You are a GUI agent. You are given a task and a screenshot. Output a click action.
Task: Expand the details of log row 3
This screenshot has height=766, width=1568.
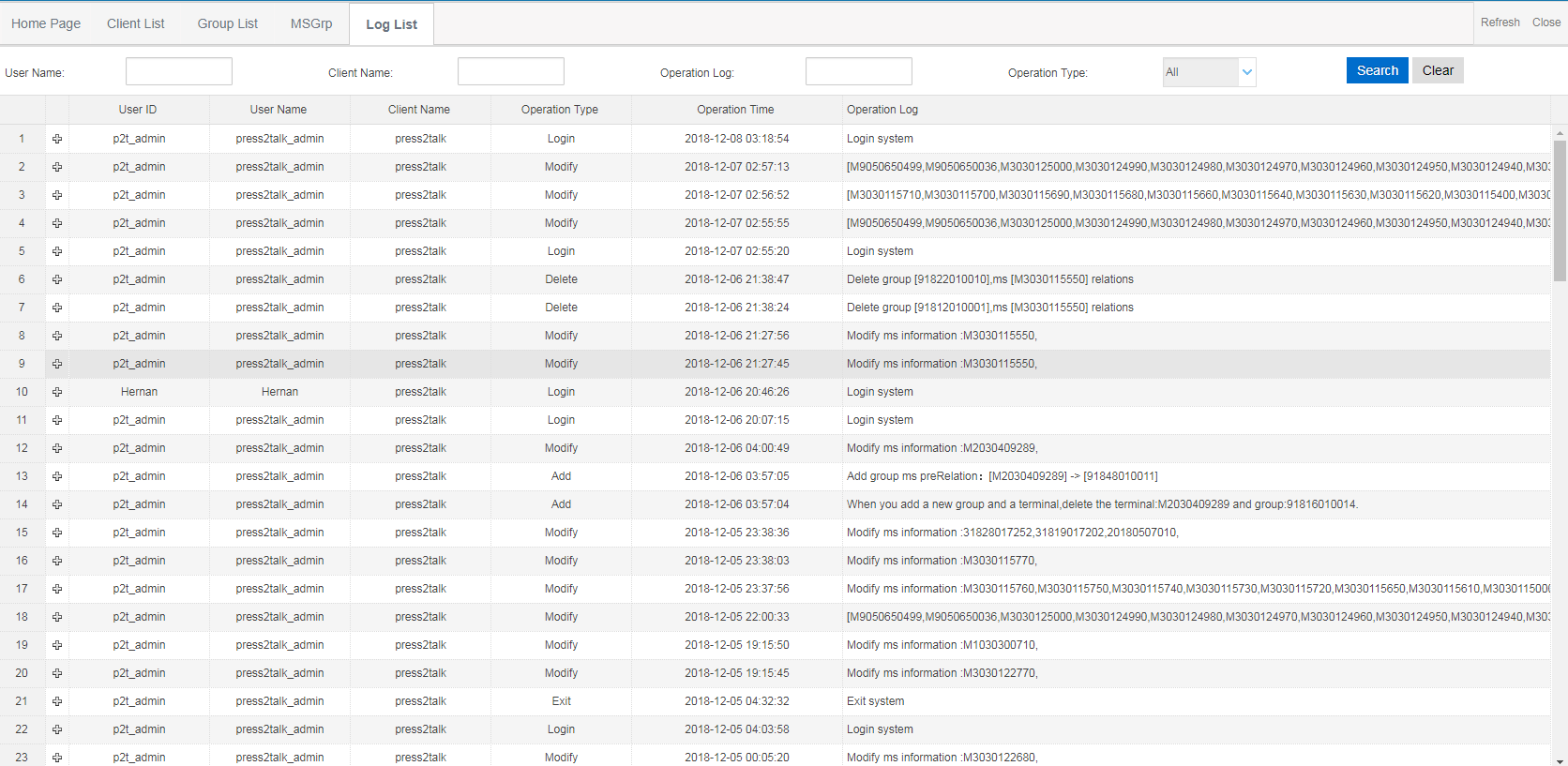[x=57, y=195]
